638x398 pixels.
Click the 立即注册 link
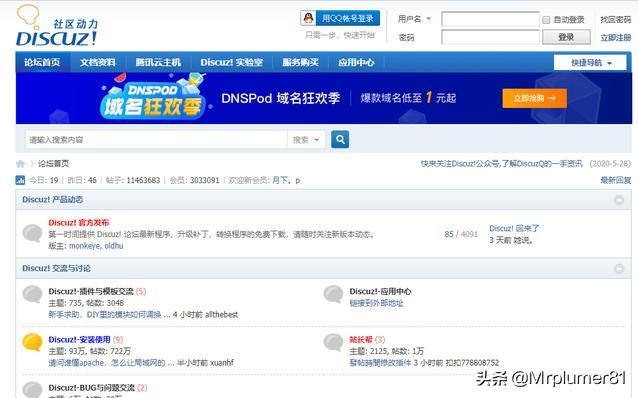point(616,38)
